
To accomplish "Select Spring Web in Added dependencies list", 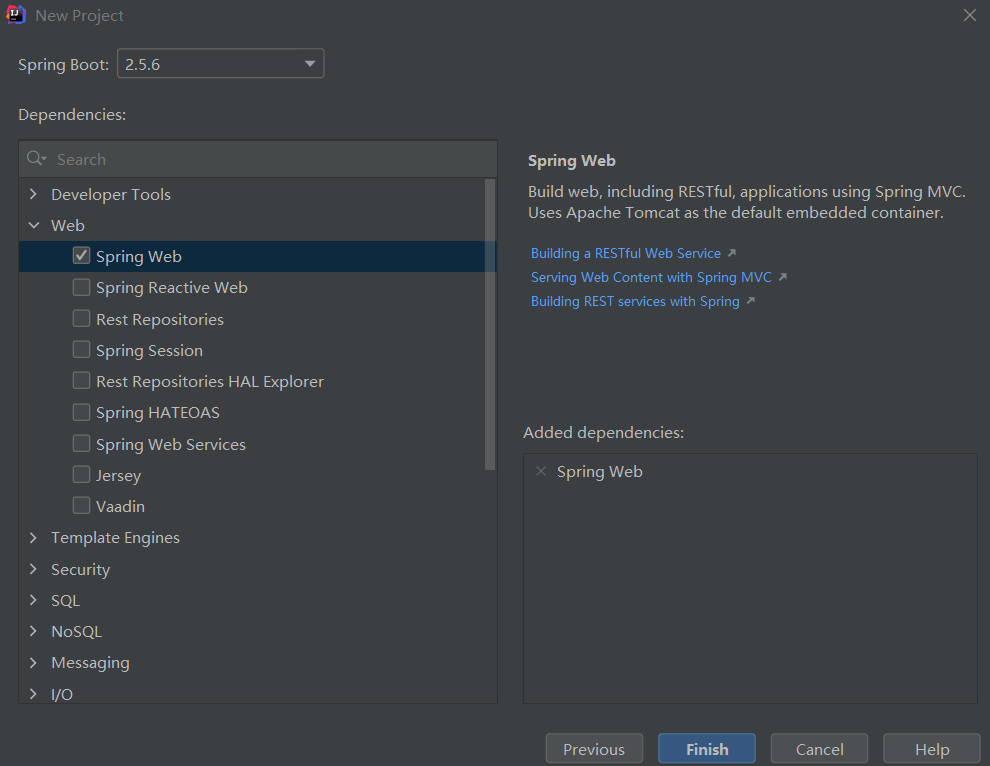I will [600, 472].
